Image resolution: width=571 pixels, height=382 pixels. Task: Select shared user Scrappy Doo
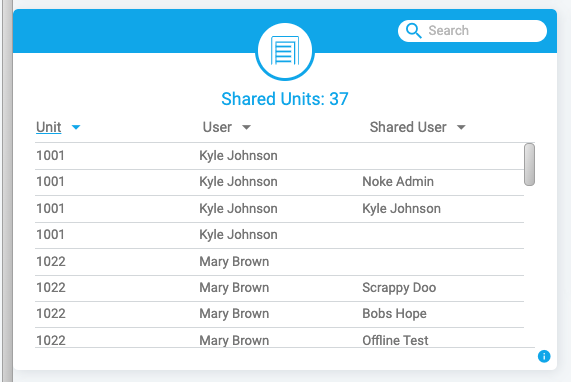(399, 288)
